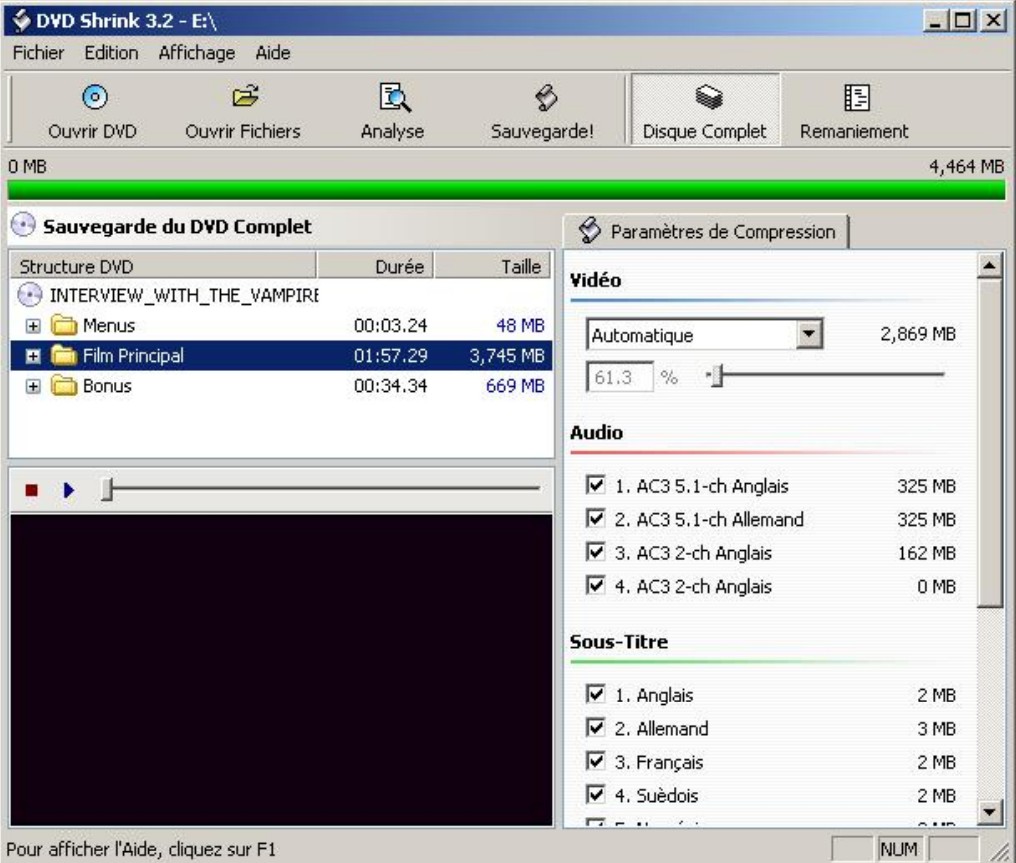Uncheck audio track 2 AC3 5.1-ch Allemand
The height and width of the screenshot is (863, 1016).
point(595,519)
